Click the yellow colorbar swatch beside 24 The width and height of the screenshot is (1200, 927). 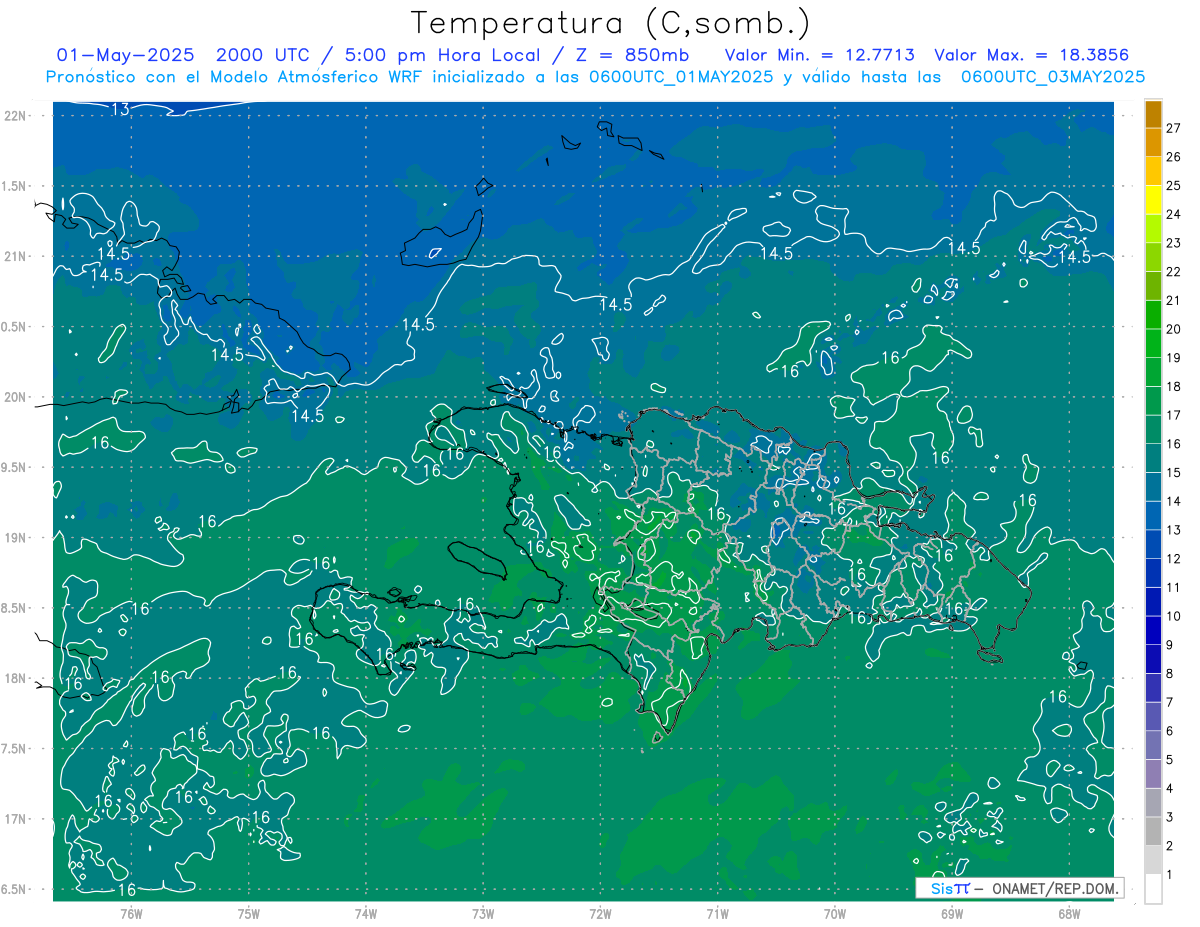point(1153,200)
